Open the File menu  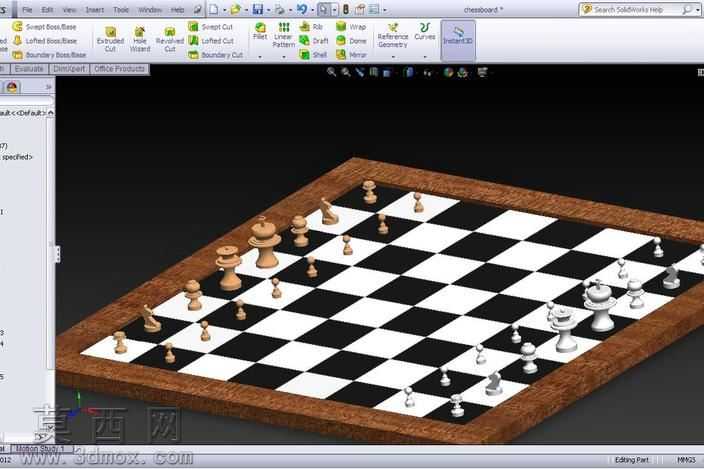pyautogui.click(x=27, y=9)
